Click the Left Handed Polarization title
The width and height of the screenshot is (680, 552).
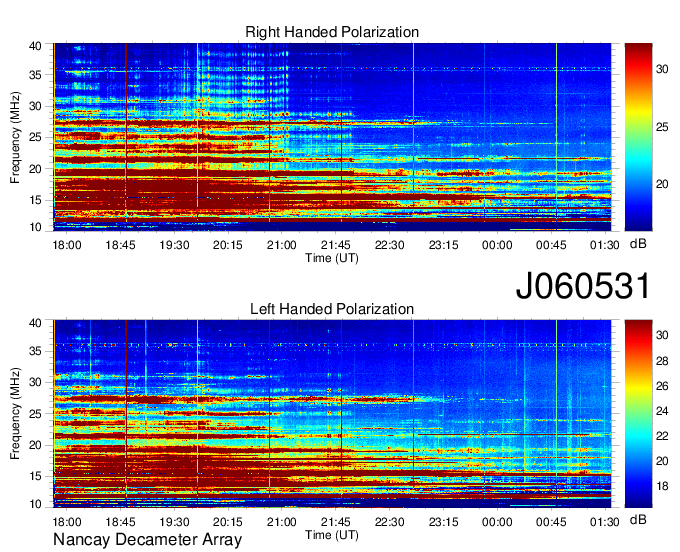(332, 309)
